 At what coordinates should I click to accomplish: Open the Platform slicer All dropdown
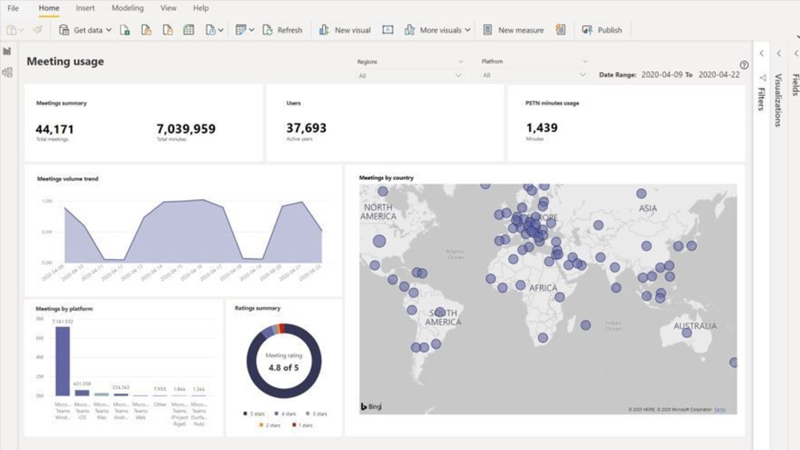[534, 75]
